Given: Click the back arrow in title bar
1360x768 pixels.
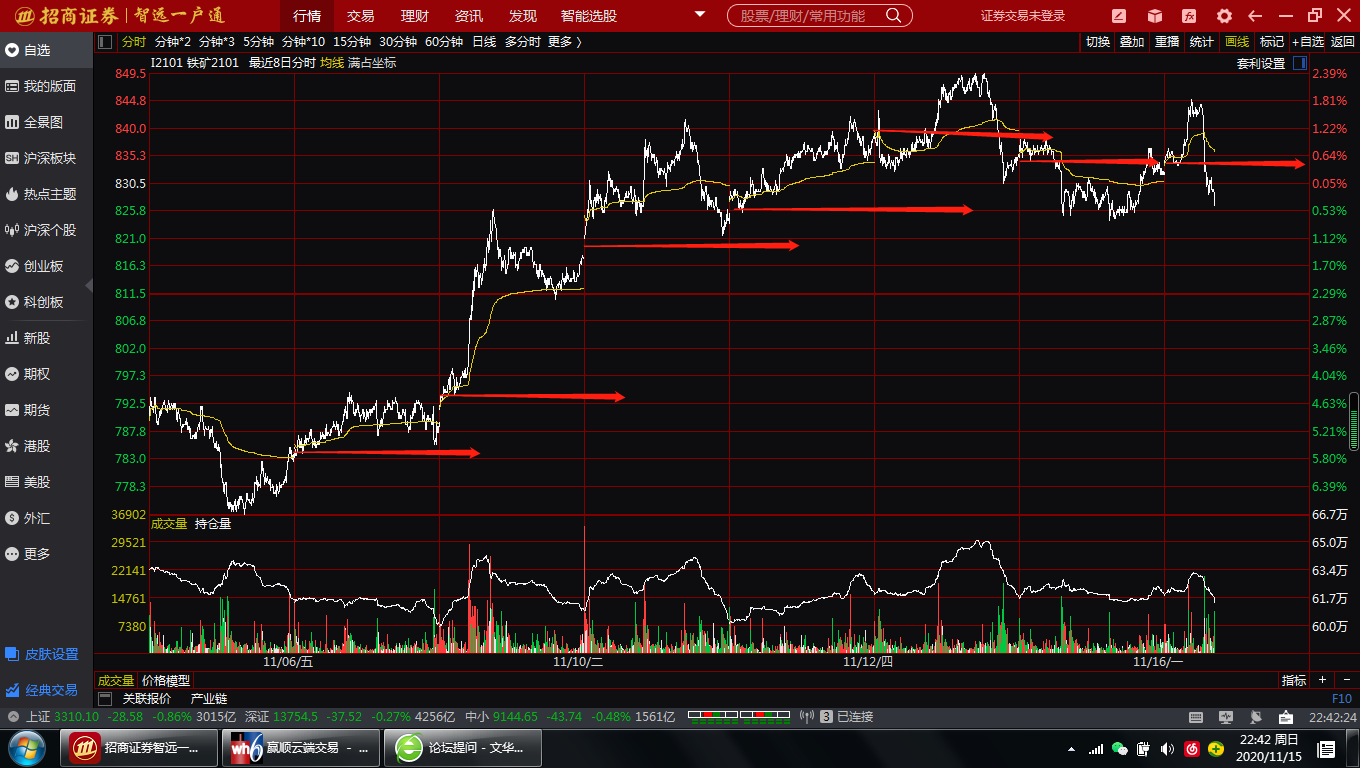Looking at the screenshot, I should [x=1255, y=16].
